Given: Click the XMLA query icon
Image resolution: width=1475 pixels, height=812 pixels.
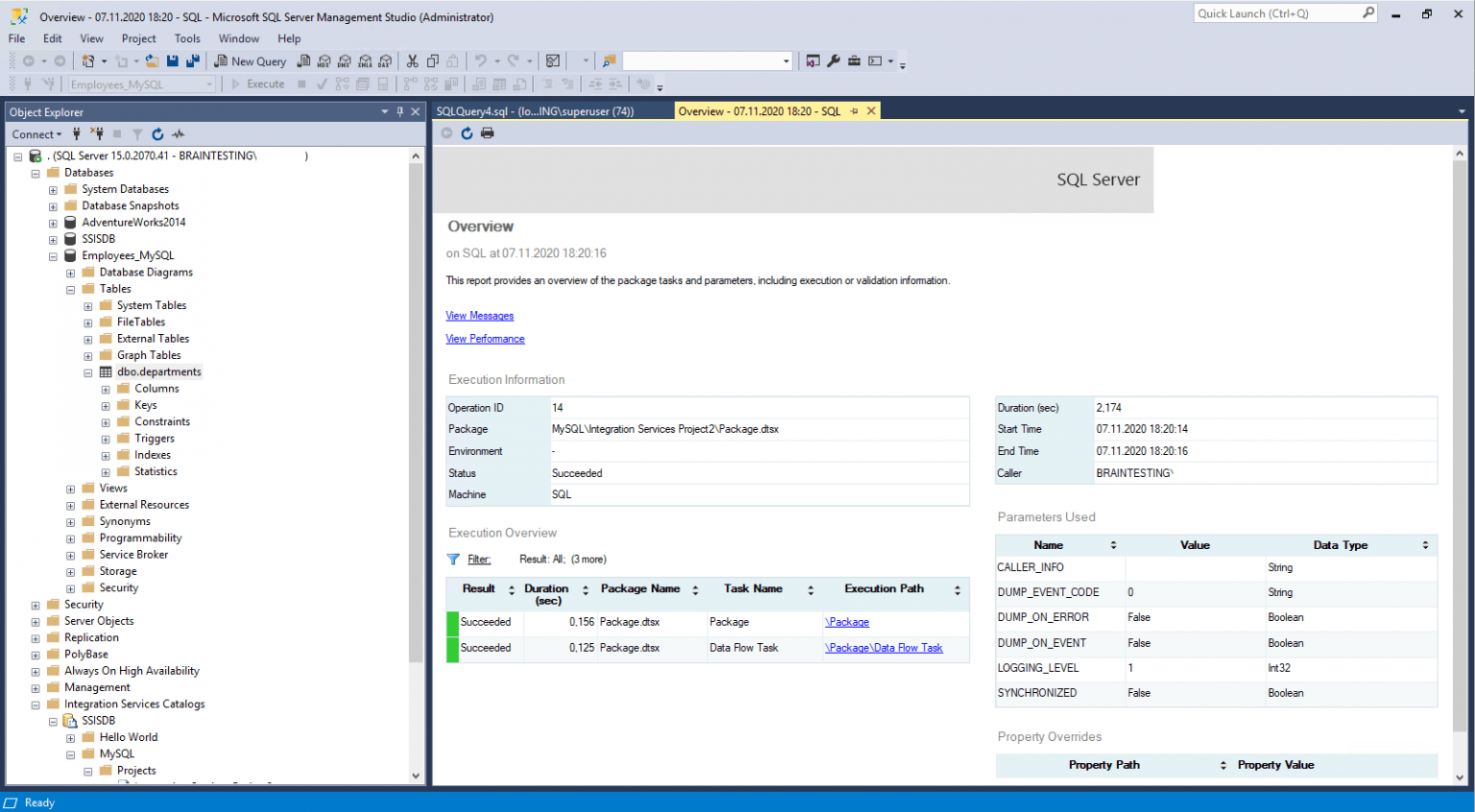Looking at the screenshot, I should pos(365,61).
